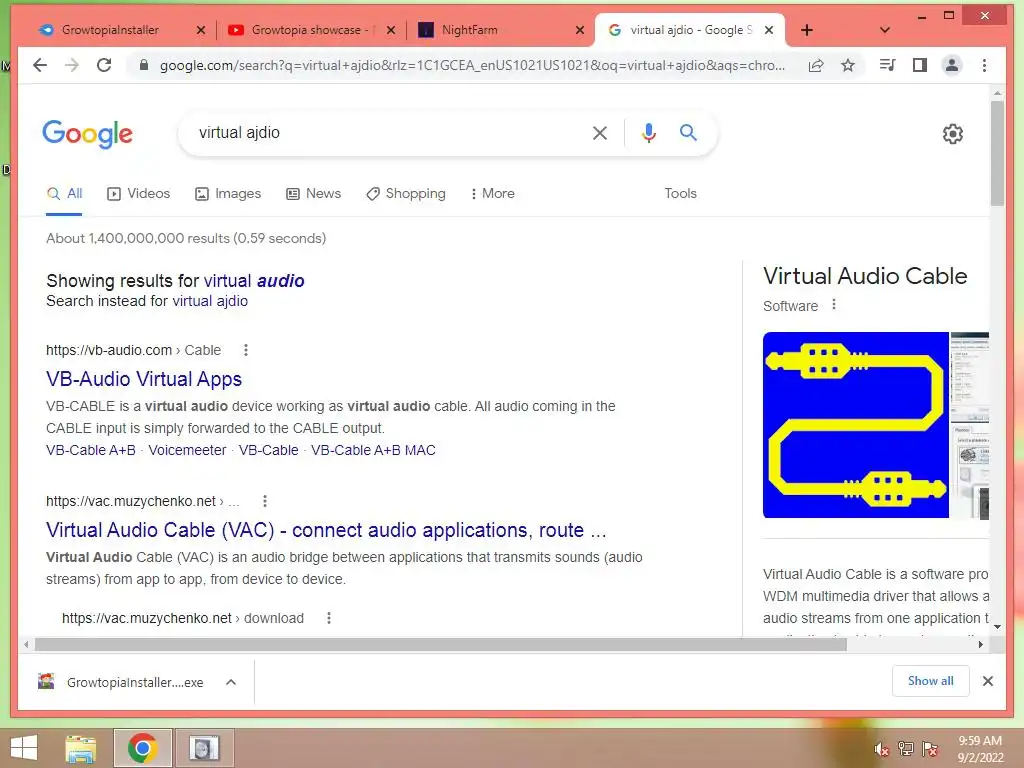Viewport: 1024px width, 768px height.
Task: Expand the More search filters menu
Action: (492, 193)
